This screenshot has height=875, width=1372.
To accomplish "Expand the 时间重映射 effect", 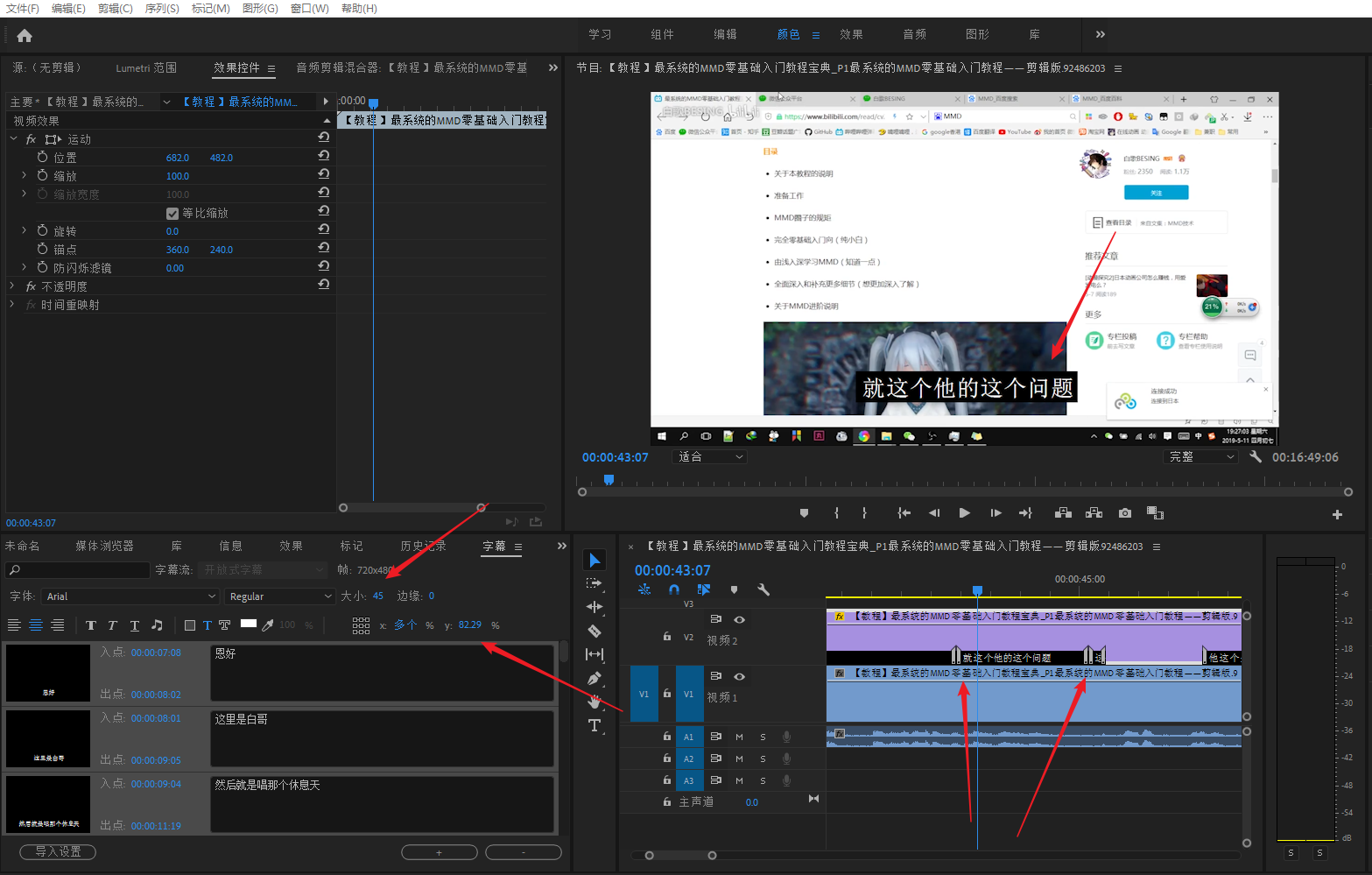I will pos(12,304).
